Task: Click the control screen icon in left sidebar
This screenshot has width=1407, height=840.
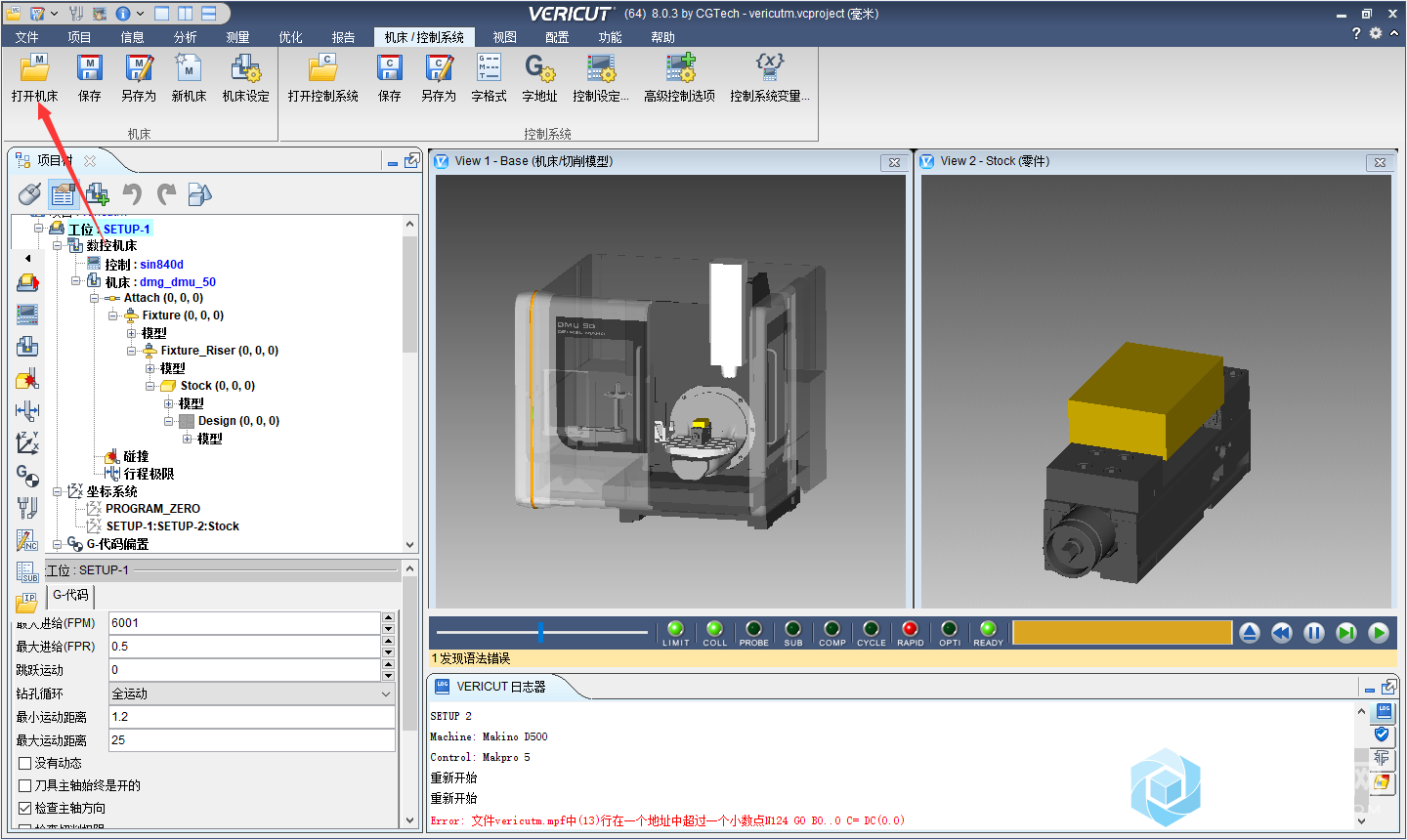Action: click(x=27, y=315)
